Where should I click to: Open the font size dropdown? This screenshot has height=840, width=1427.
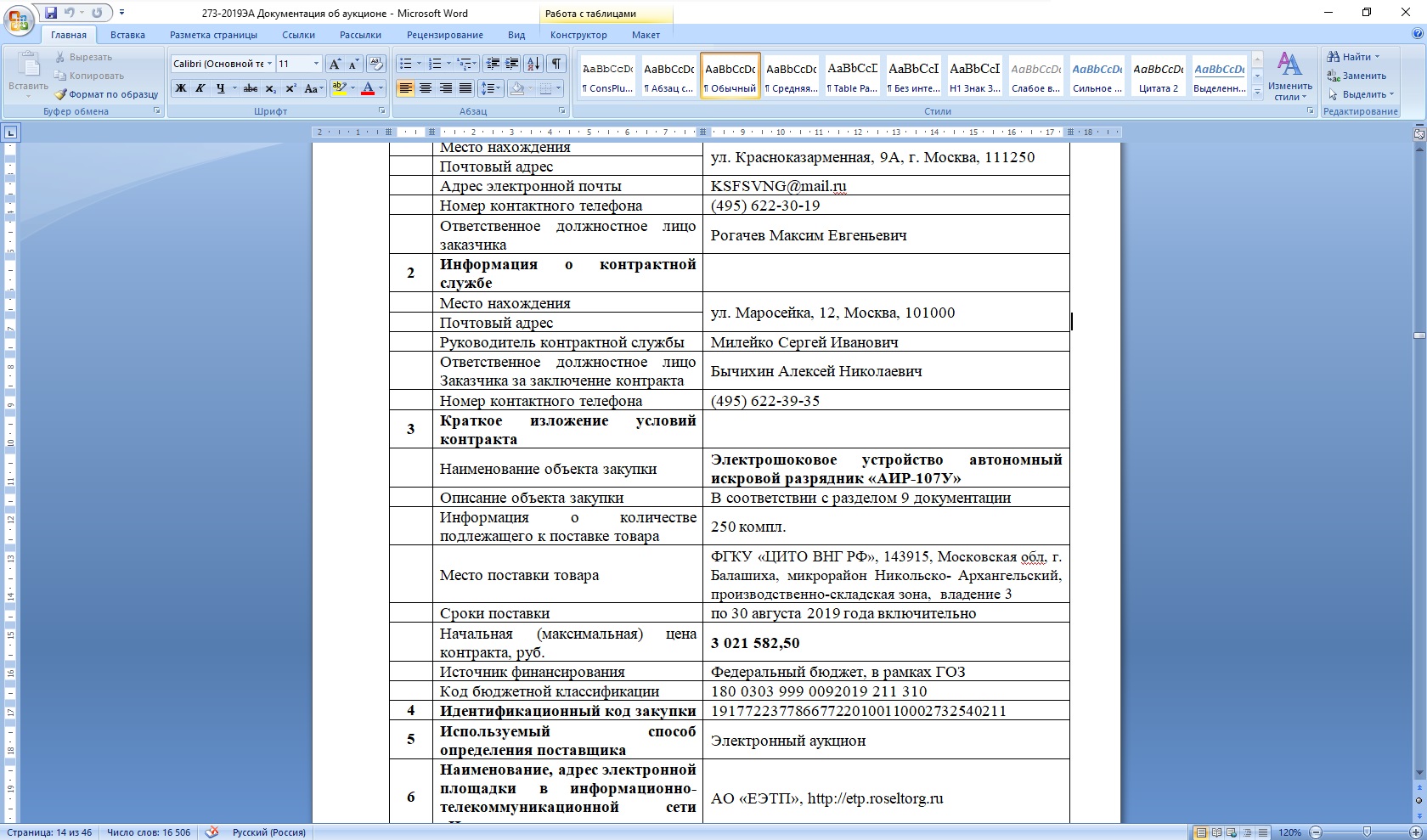(x=317, y=64)
